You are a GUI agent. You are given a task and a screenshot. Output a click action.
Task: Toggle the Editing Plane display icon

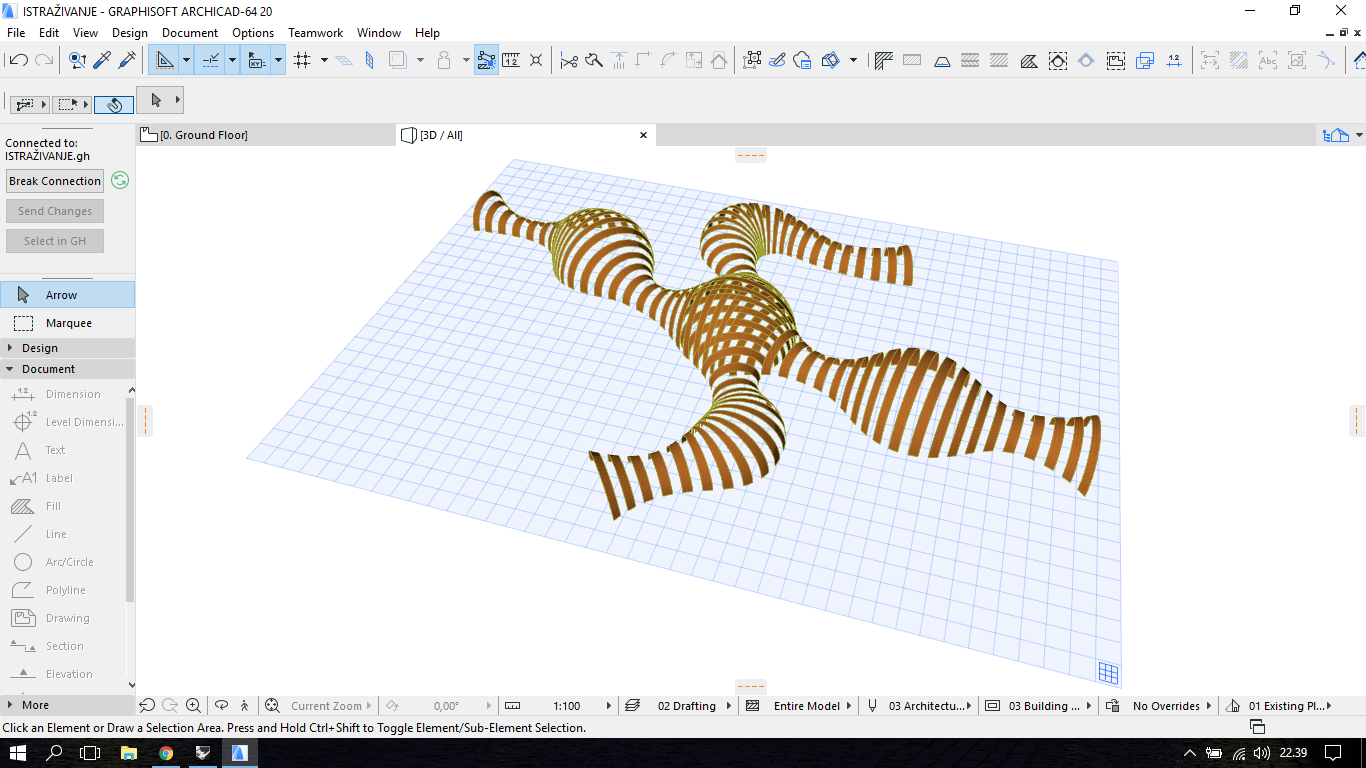[x=344, y=60]
